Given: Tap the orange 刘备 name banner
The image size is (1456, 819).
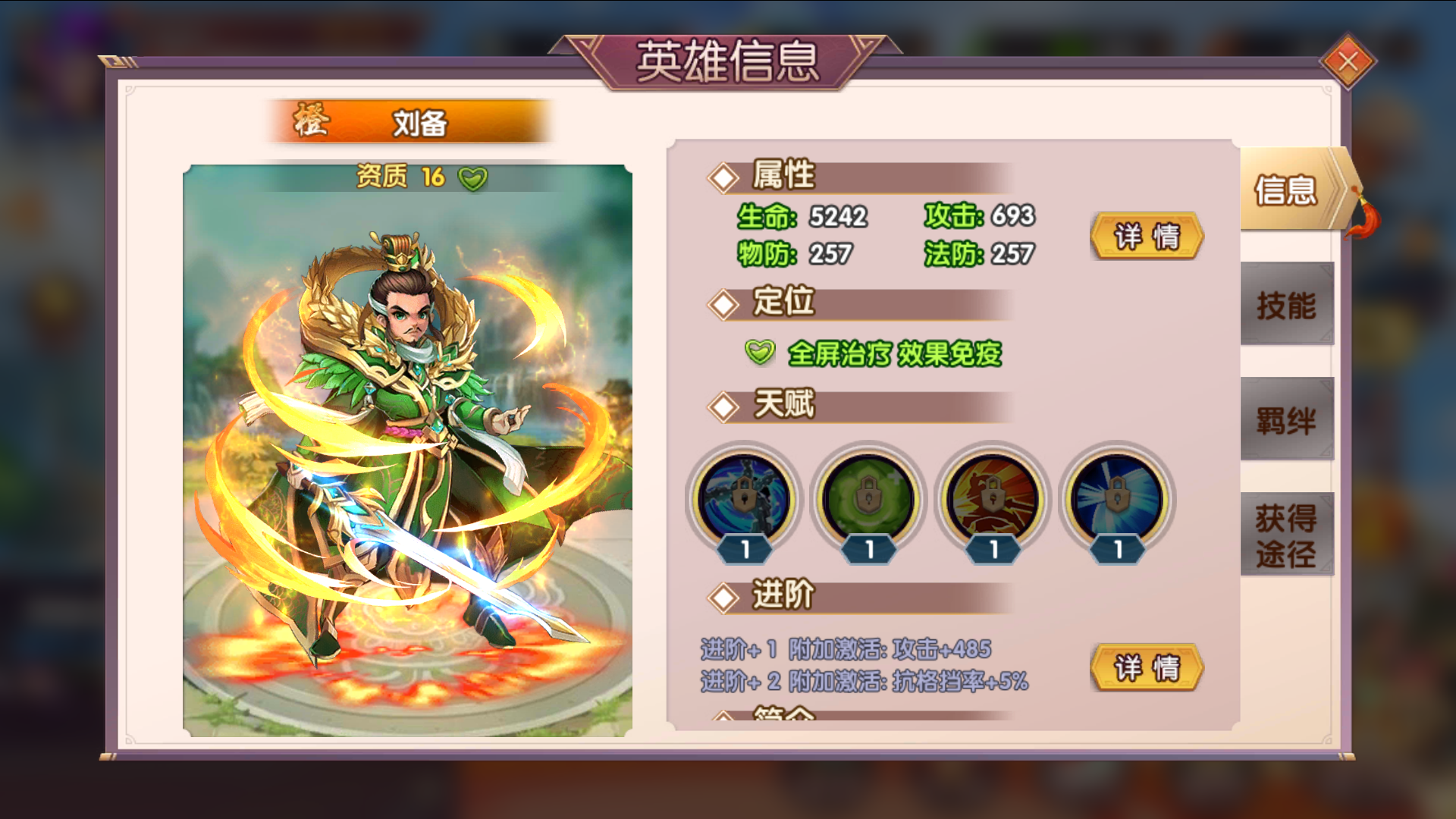Looking at the screenshot, I should [409, 121].
